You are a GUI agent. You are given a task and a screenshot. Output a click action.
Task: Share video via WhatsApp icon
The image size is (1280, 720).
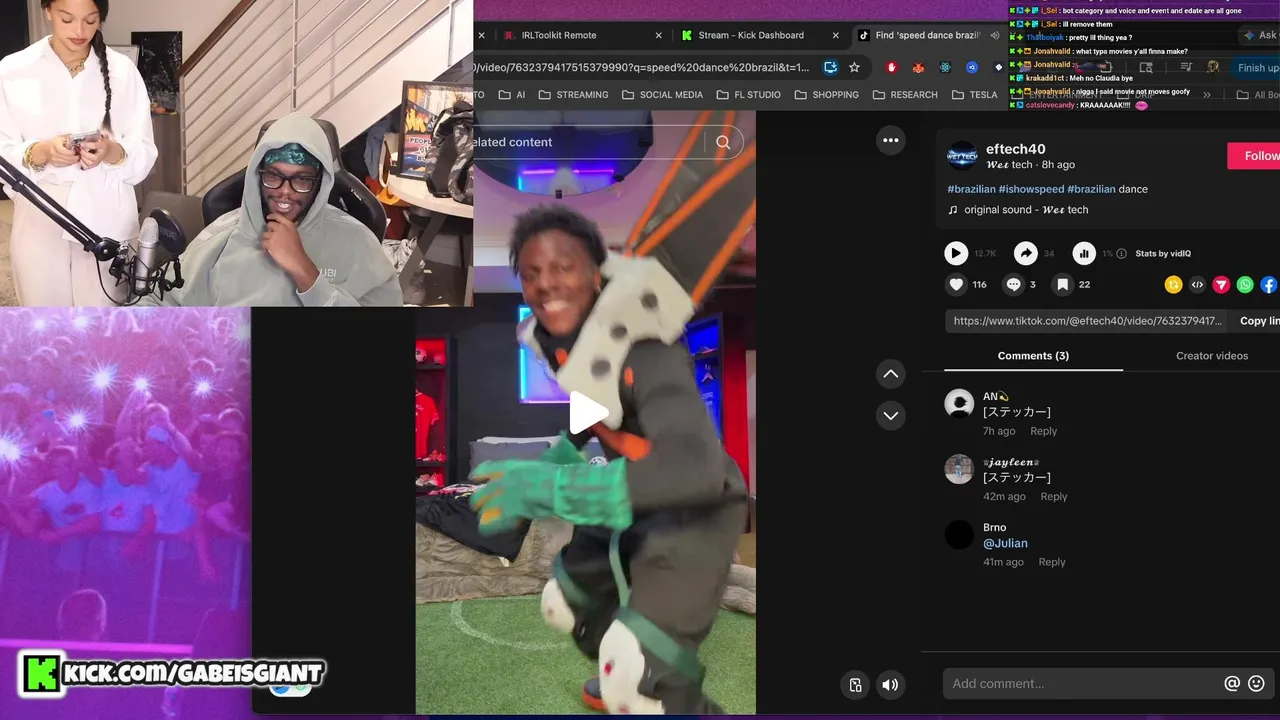(x=1245, y=285)
